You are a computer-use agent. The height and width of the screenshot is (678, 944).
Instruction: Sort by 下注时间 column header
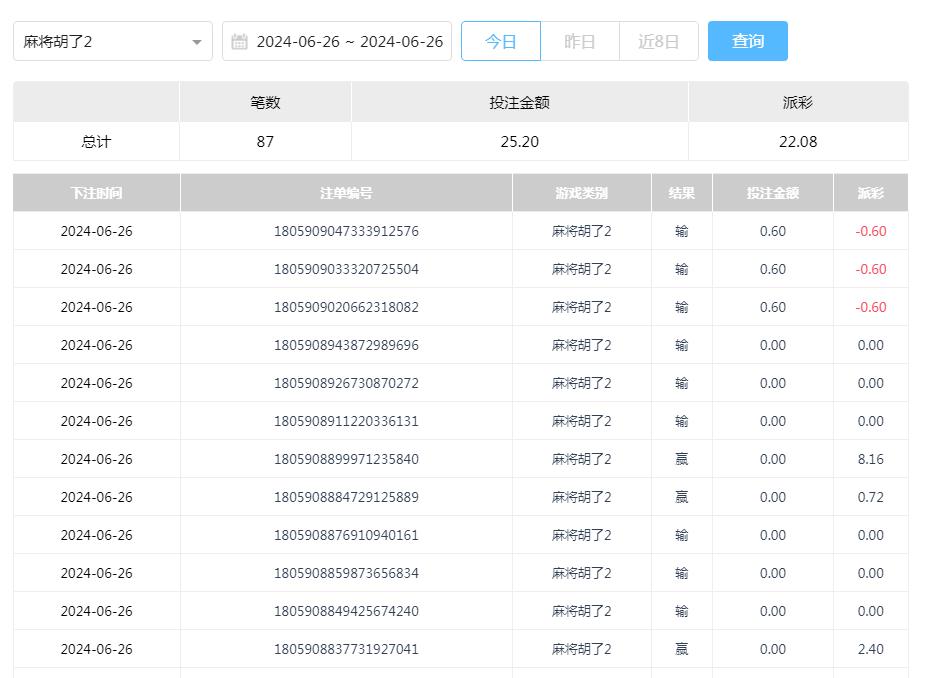click(96, 193)
